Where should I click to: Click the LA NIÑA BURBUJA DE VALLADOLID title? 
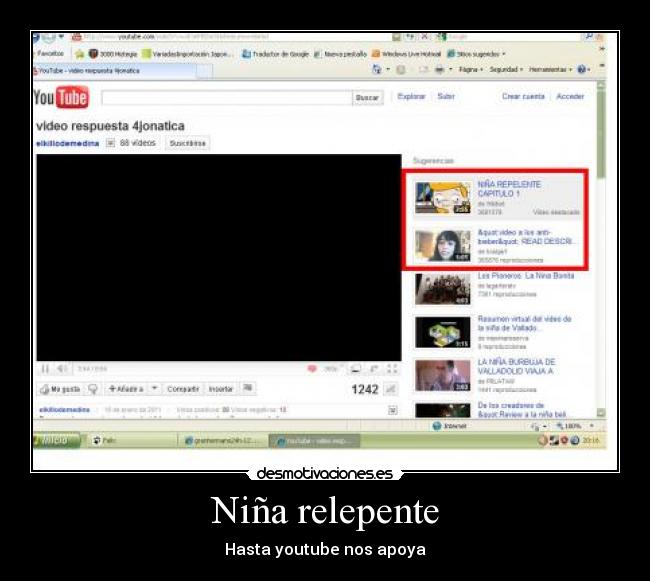516,367
